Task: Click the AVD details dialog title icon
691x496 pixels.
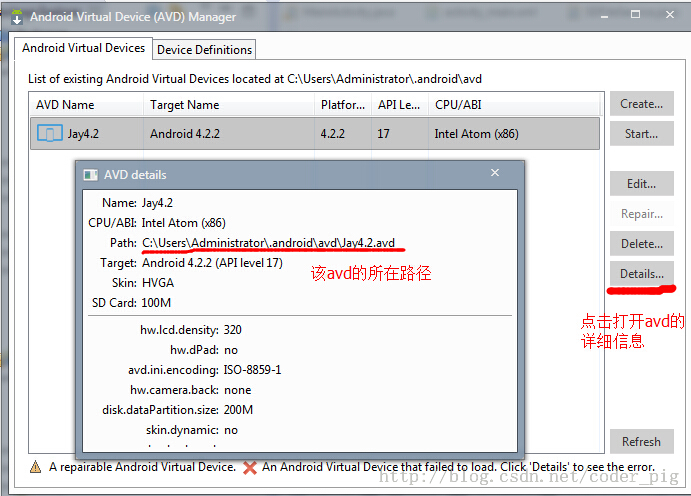Action: point(90,174)
